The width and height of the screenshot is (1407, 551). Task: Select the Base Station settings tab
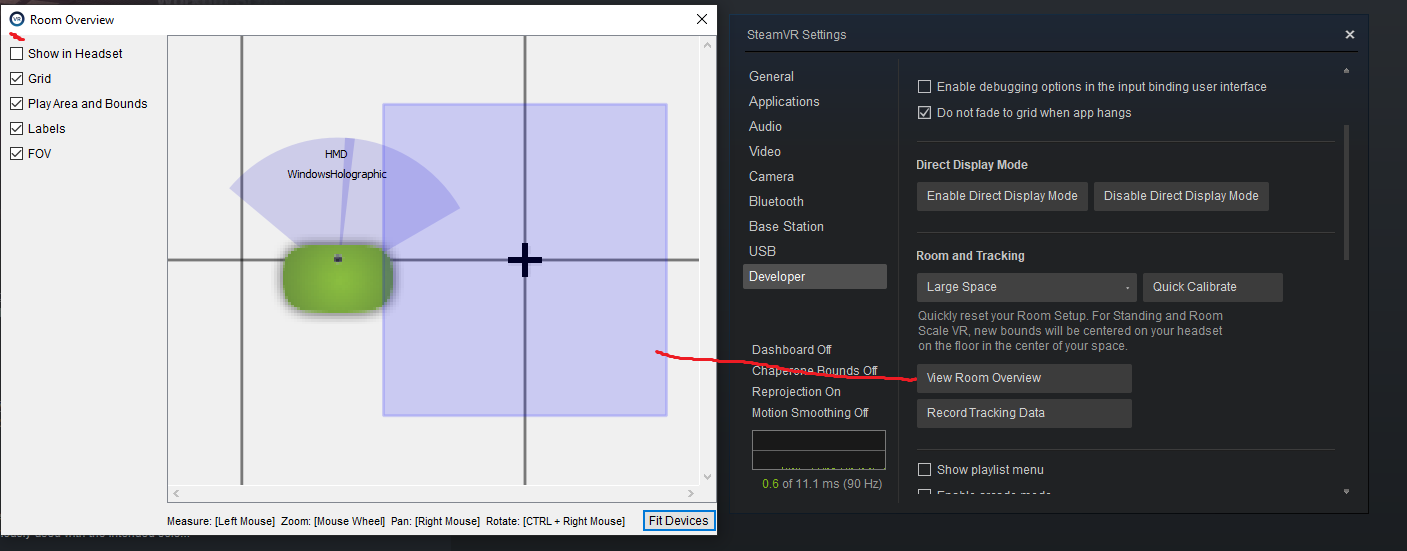pyautogui.click(x=786, y=226)
